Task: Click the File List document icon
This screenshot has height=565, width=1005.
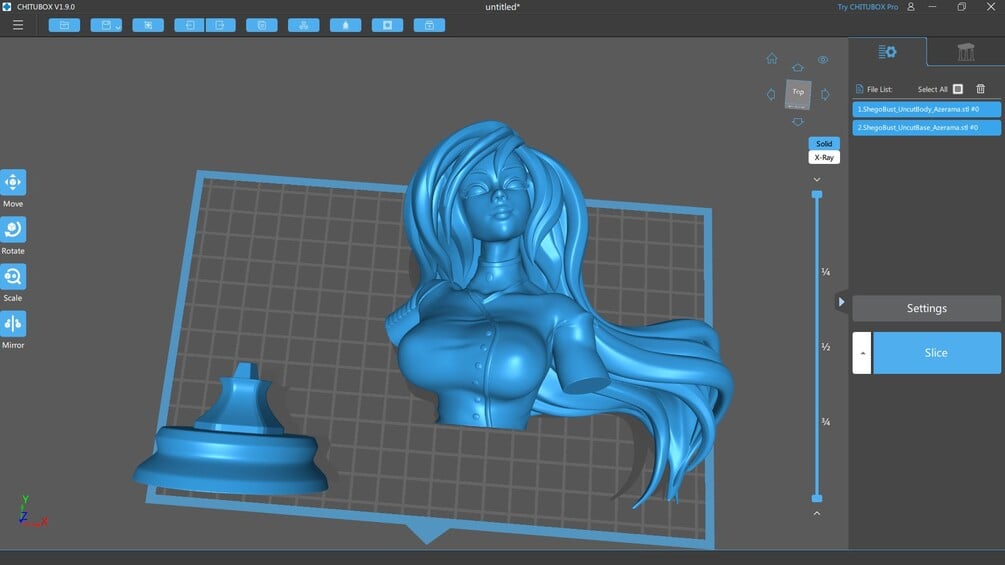Action: 860,89
